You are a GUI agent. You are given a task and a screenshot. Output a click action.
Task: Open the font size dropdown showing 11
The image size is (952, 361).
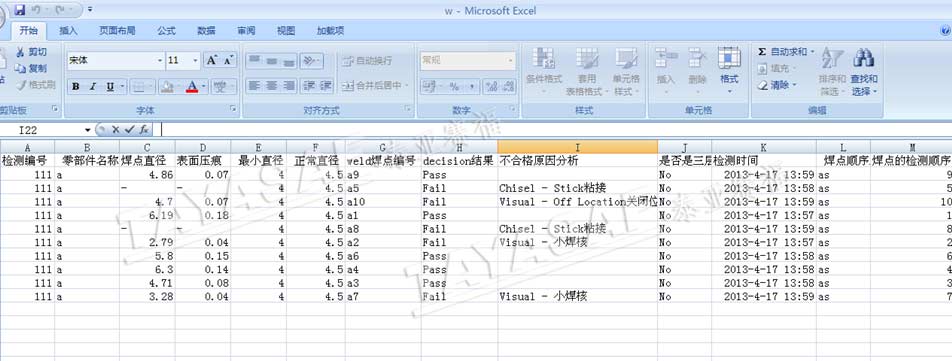(196, 61)
